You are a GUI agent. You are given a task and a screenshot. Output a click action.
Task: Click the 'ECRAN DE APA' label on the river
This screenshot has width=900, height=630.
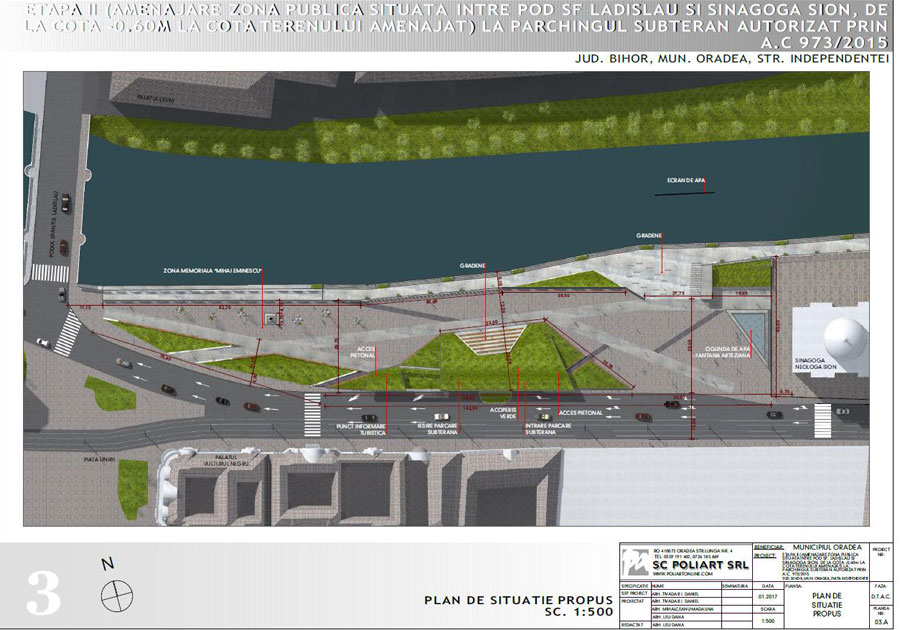pyautogui.click(x=685, y=180)
